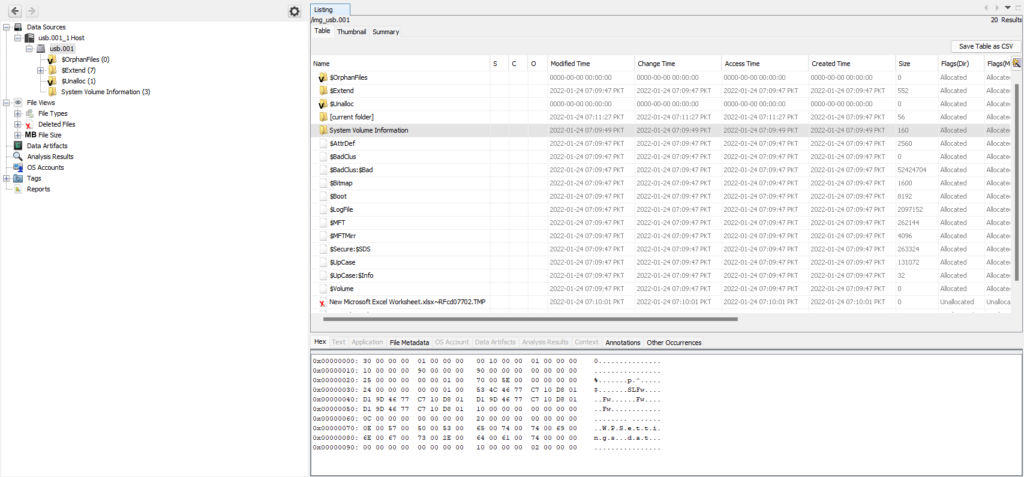1024x477 pixels.
Task: Expand the Deleted Files node
Action: tap(18, 124)
